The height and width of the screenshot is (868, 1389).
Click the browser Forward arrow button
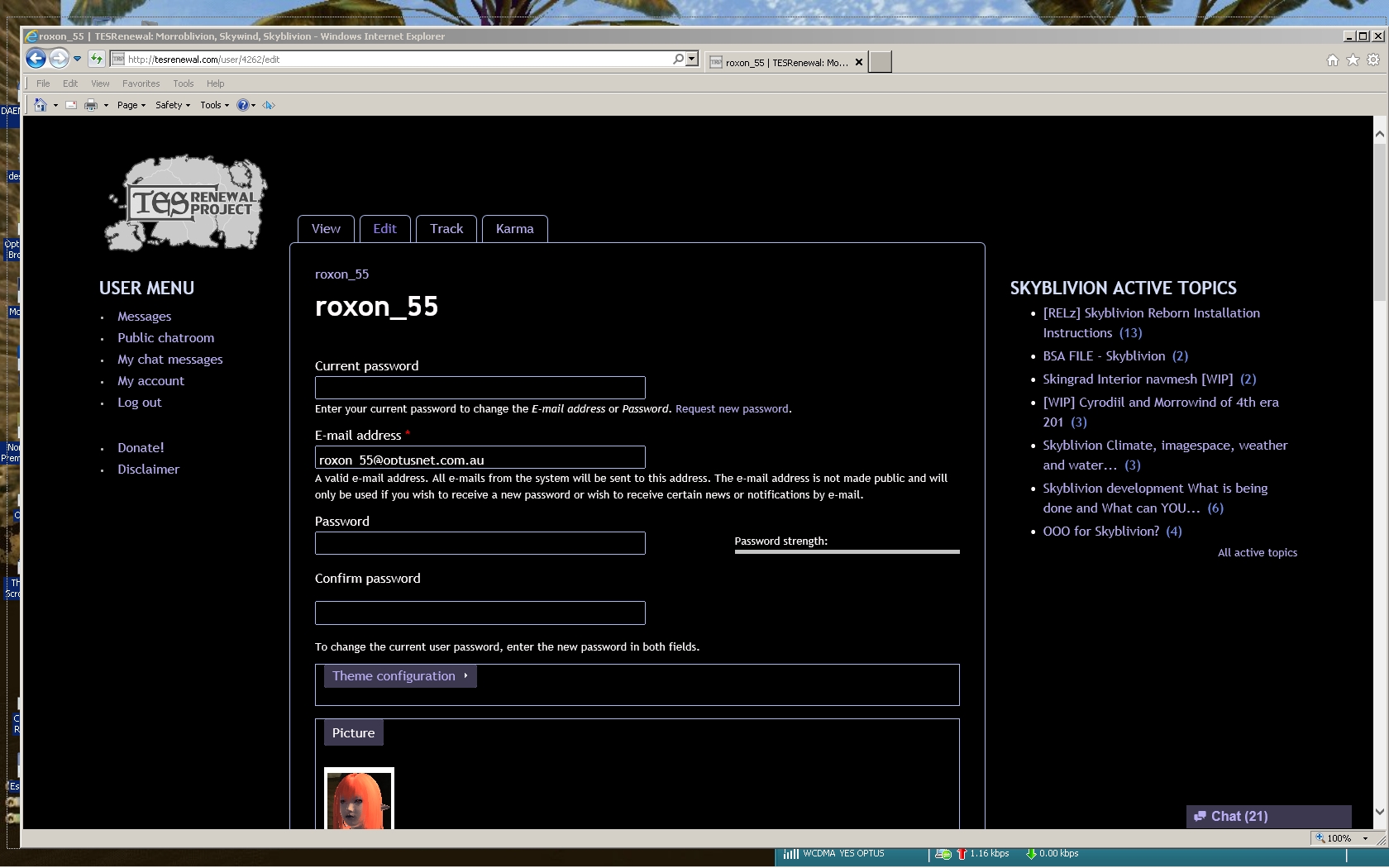click(x=59, y=59)
